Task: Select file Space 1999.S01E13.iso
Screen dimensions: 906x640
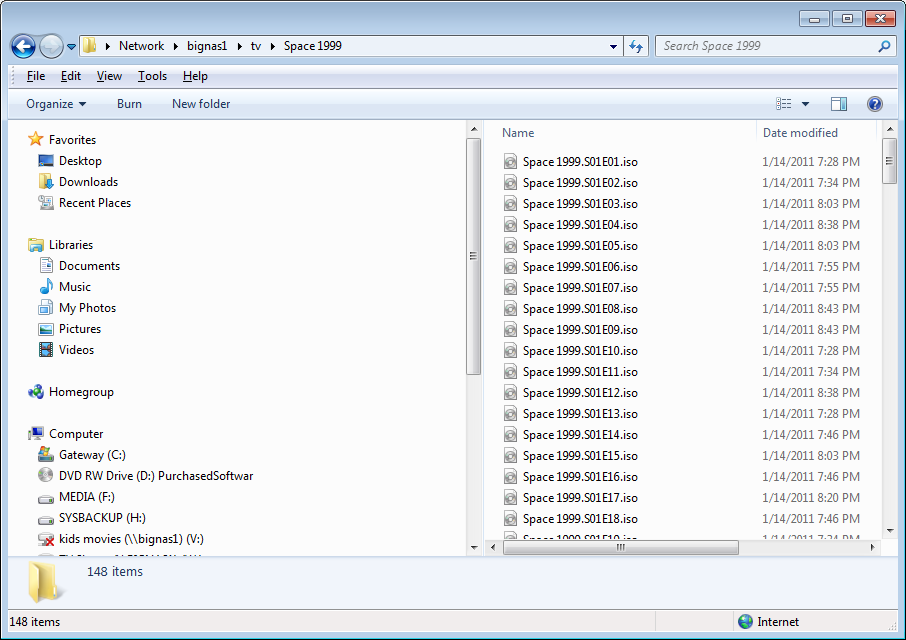Action: [x=580, y=414]
